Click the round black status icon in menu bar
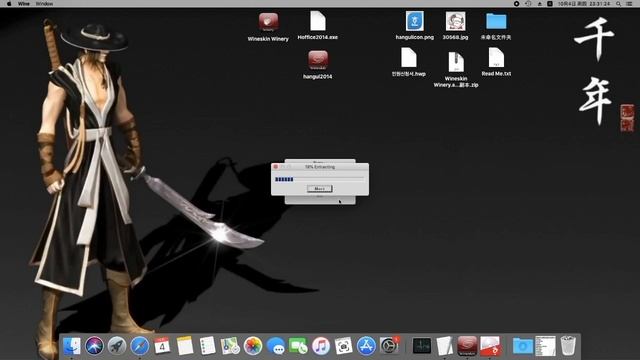This screenshot has width=640, height=360. (516, 4)
